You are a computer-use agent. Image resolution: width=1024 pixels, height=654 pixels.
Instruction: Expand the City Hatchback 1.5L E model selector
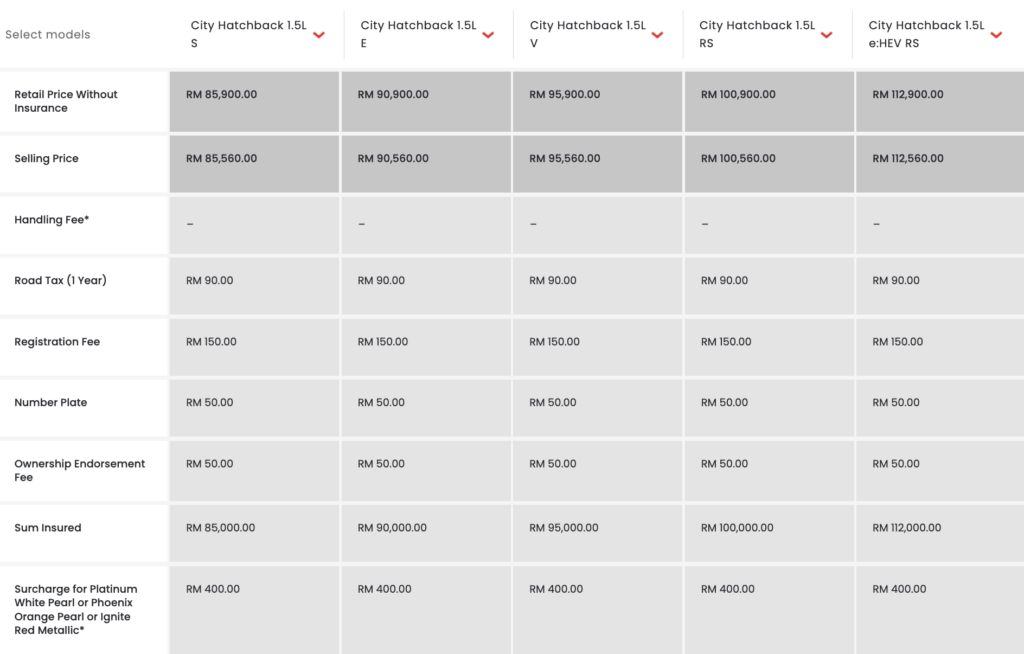(488, 35)
